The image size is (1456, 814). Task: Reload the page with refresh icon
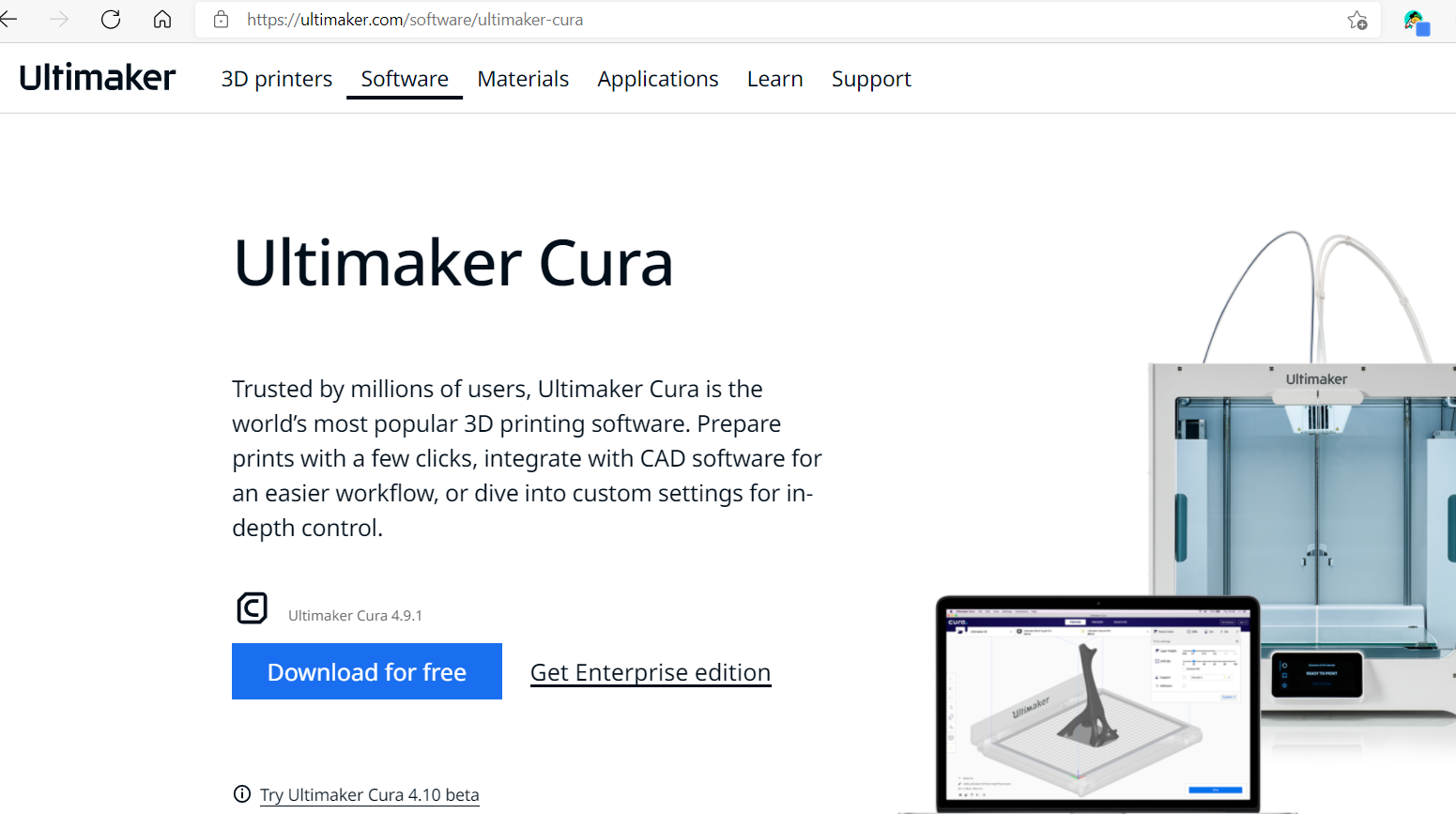tap(111, 19)
